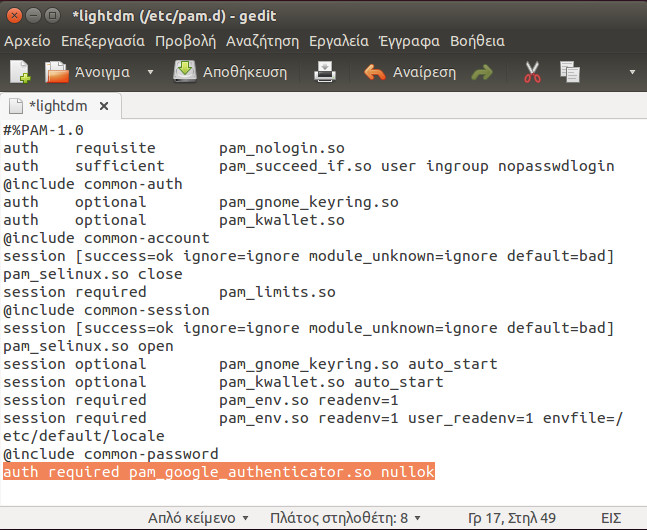The image size is (647, 530).
Task: Open the Εργαλεία menu
Action: 339,41
